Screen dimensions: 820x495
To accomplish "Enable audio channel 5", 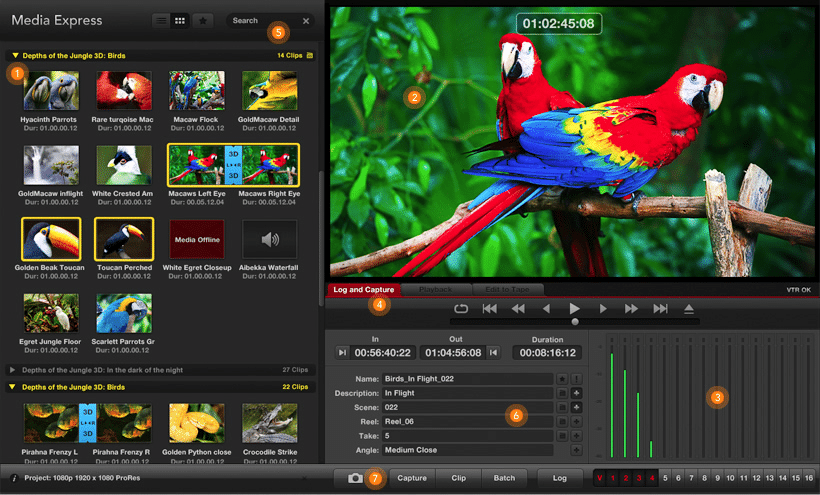I will click(x=665, y=478).
